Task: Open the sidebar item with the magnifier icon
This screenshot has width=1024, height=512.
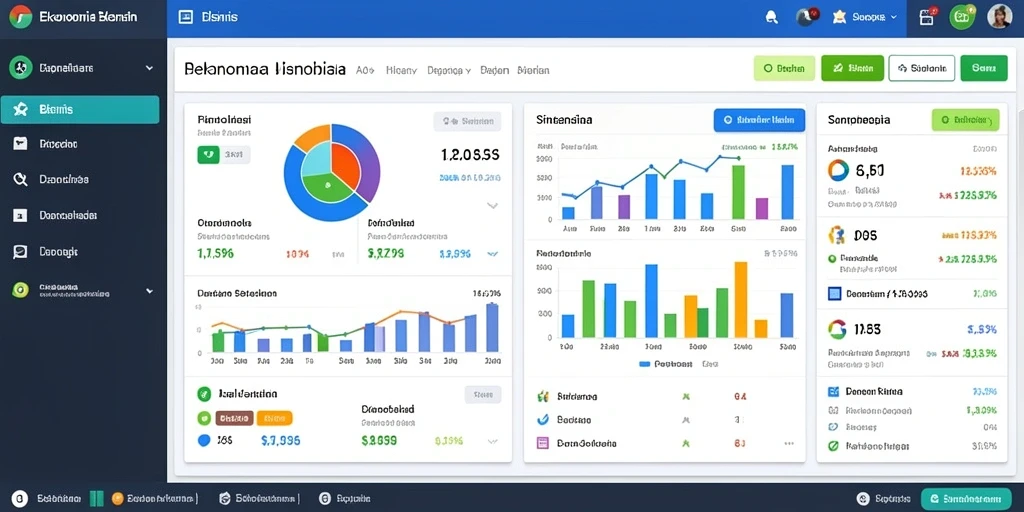Action: coord(80,179)
